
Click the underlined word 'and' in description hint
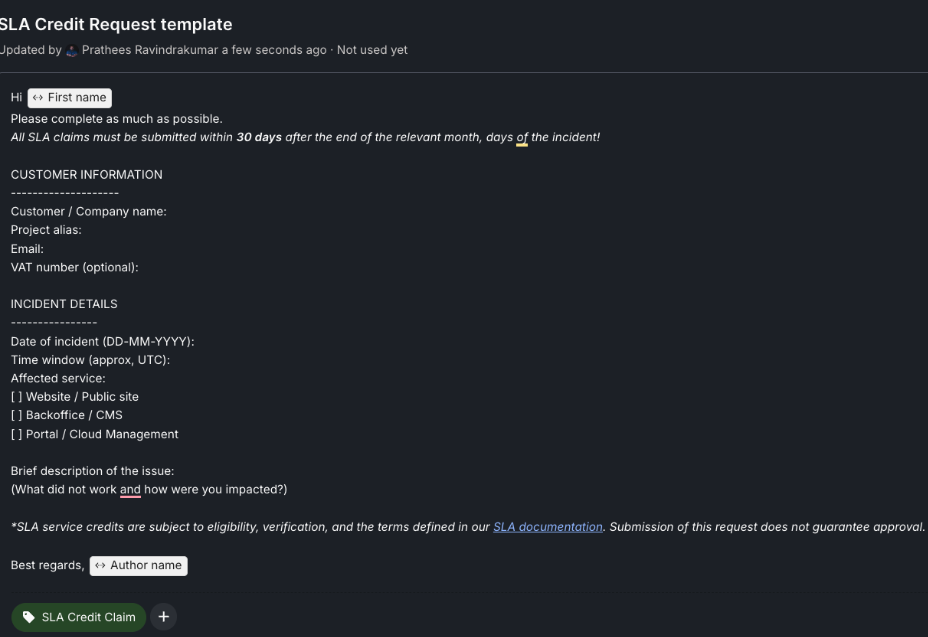[x=130, y=489]
